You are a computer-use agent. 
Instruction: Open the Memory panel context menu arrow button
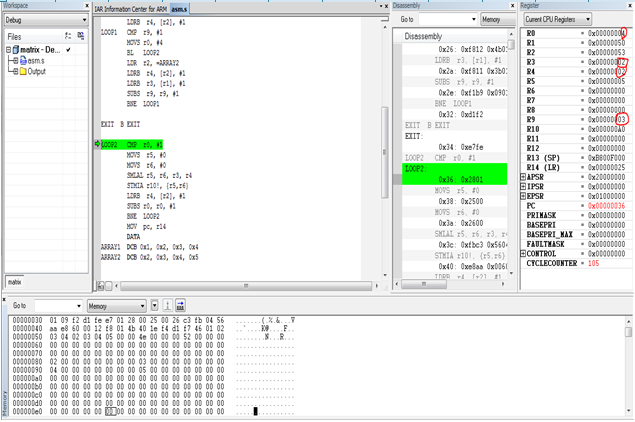154,306
